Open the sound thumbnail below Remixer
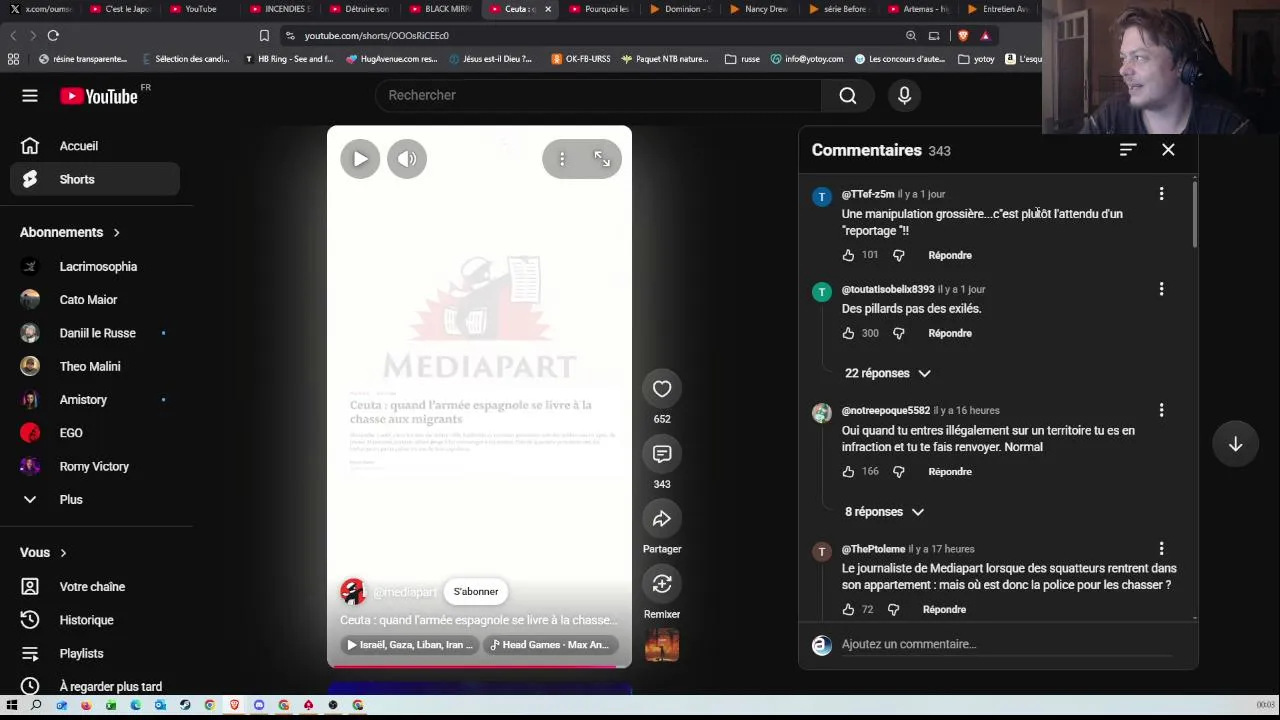1280x720 pixels. coord(662,645)
